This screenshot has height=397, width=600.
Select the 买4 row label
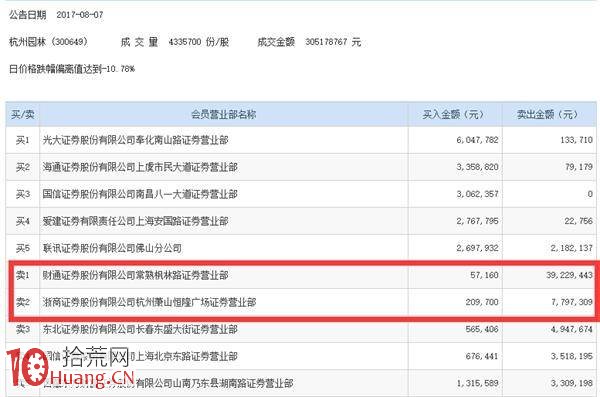[23, 221]
